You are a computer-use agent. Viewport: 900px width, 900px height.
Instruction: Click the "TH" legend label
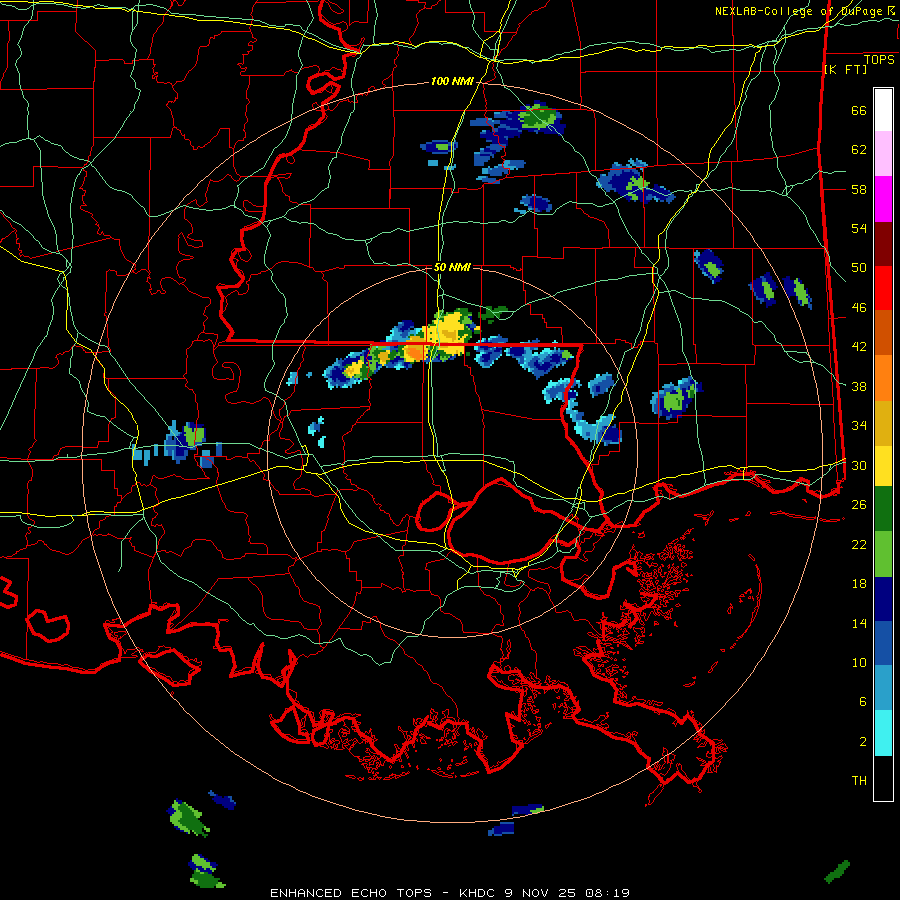pyautogui.click(x=859, y=781)
